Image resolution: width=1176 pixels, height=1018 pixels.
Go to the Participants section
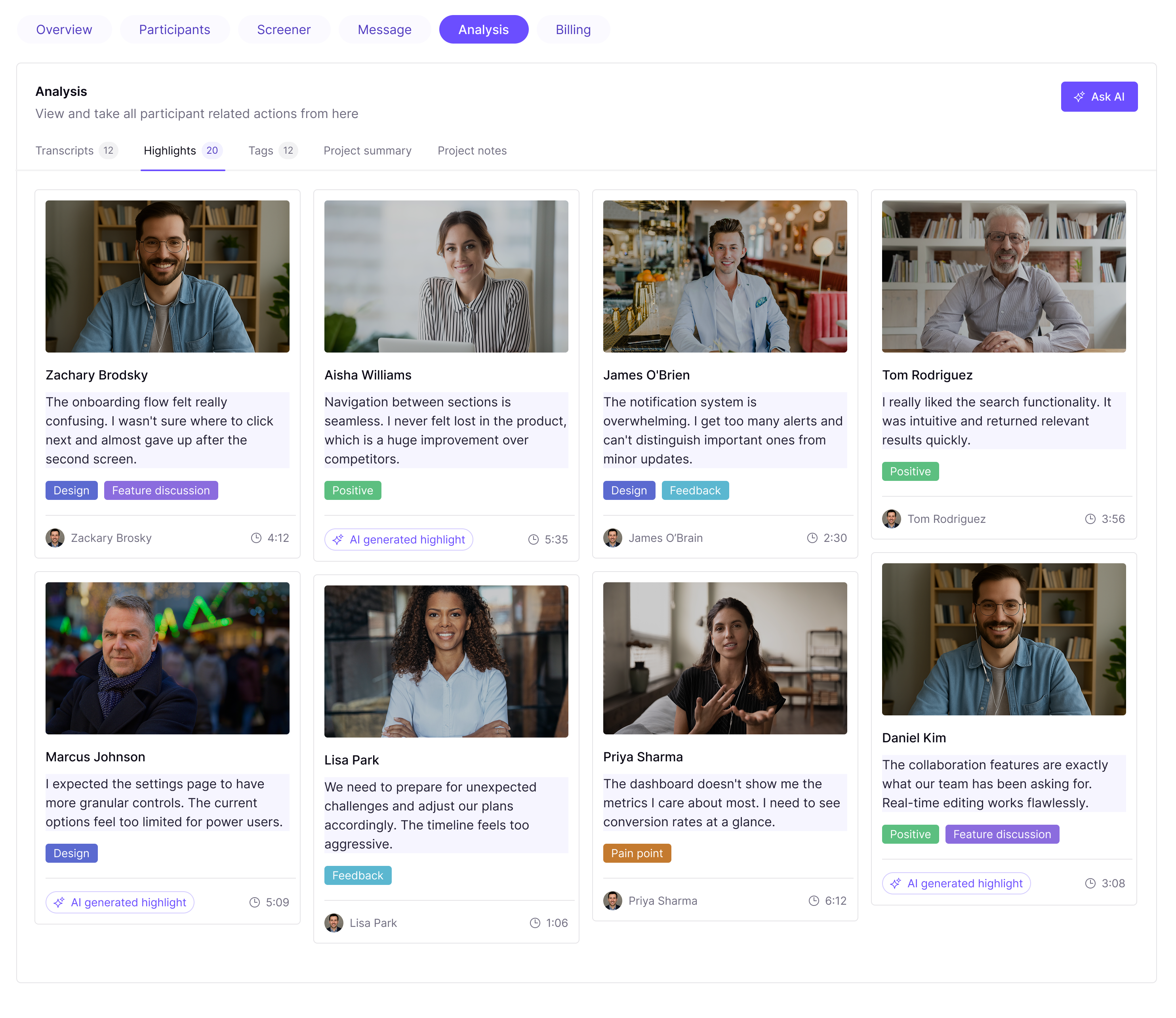click(174, 30)
